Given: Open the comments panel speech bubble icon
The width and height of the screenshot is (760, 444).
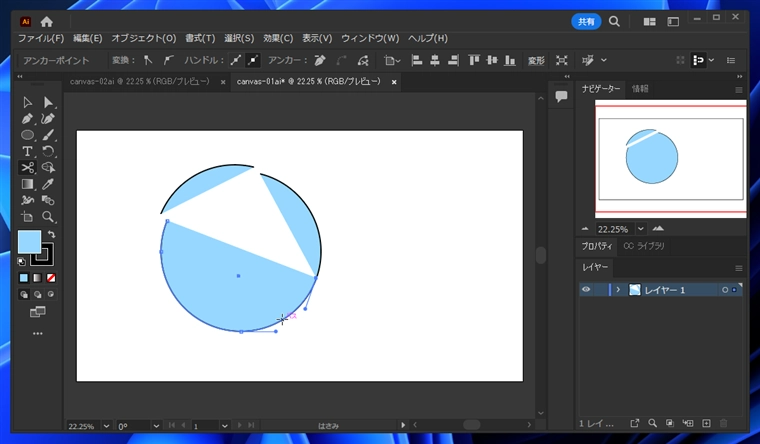Looking at the screenshot, I should coord(561,96).
